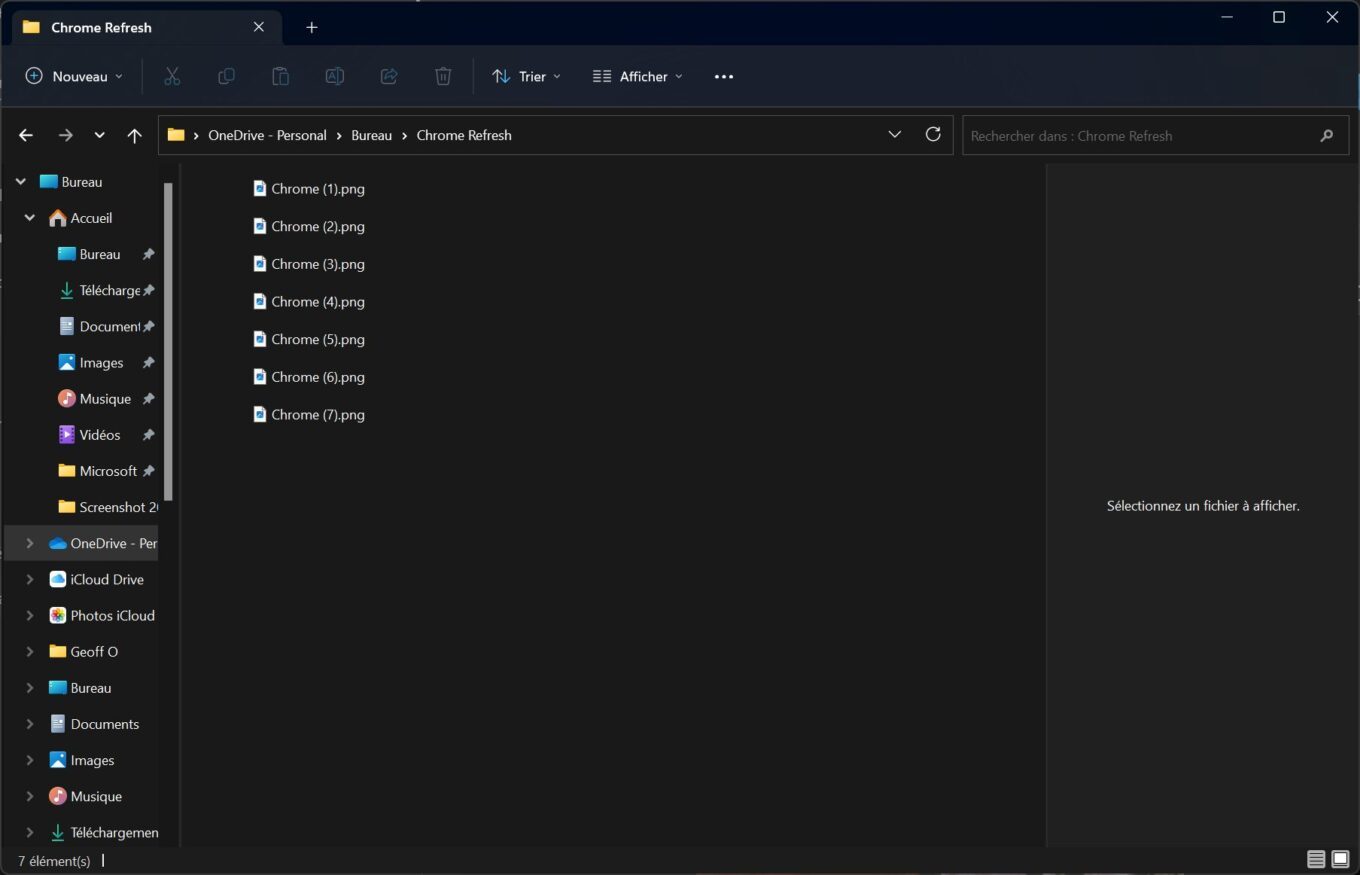
Task: Click Chrome Refresh in address path
Action: pyautogui.click(x=464, y=135)
